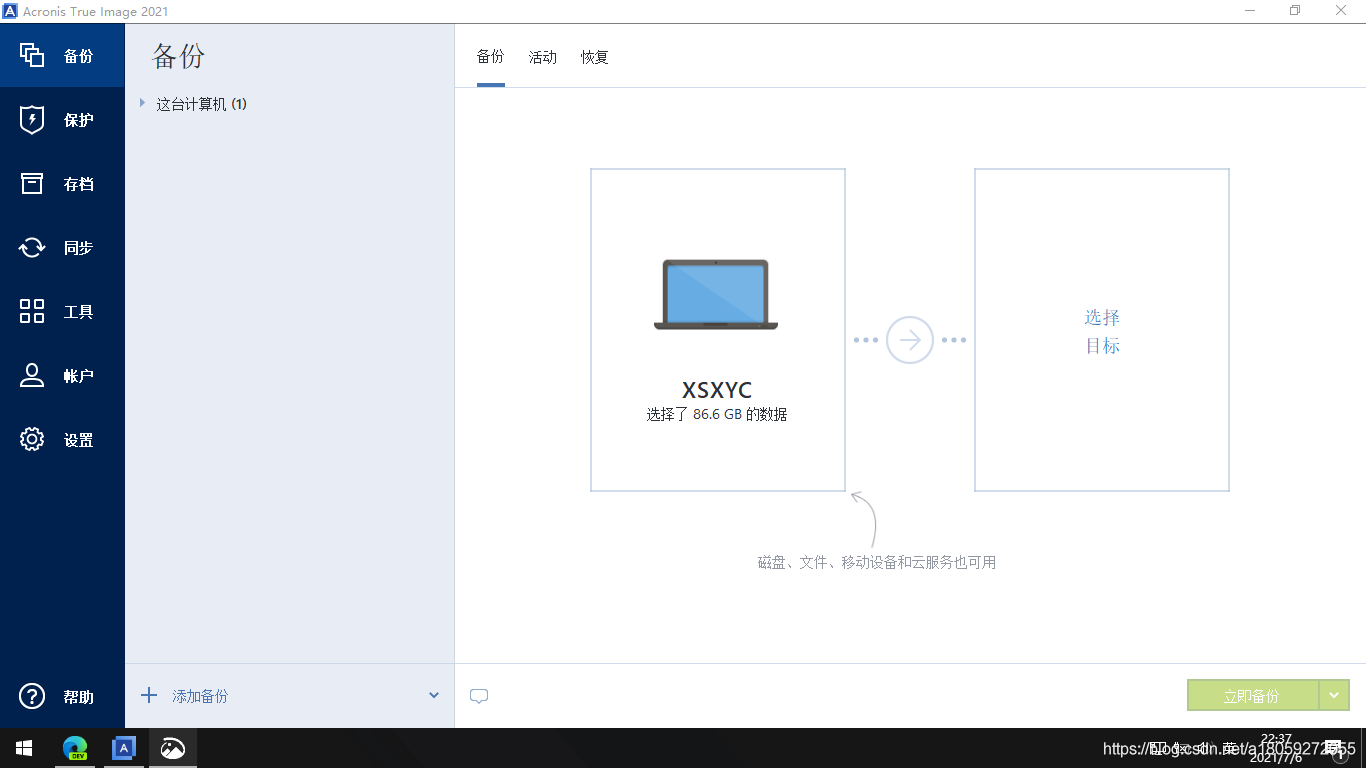Open the 工具 (Tools) grid icon

(x=32, y=311)
